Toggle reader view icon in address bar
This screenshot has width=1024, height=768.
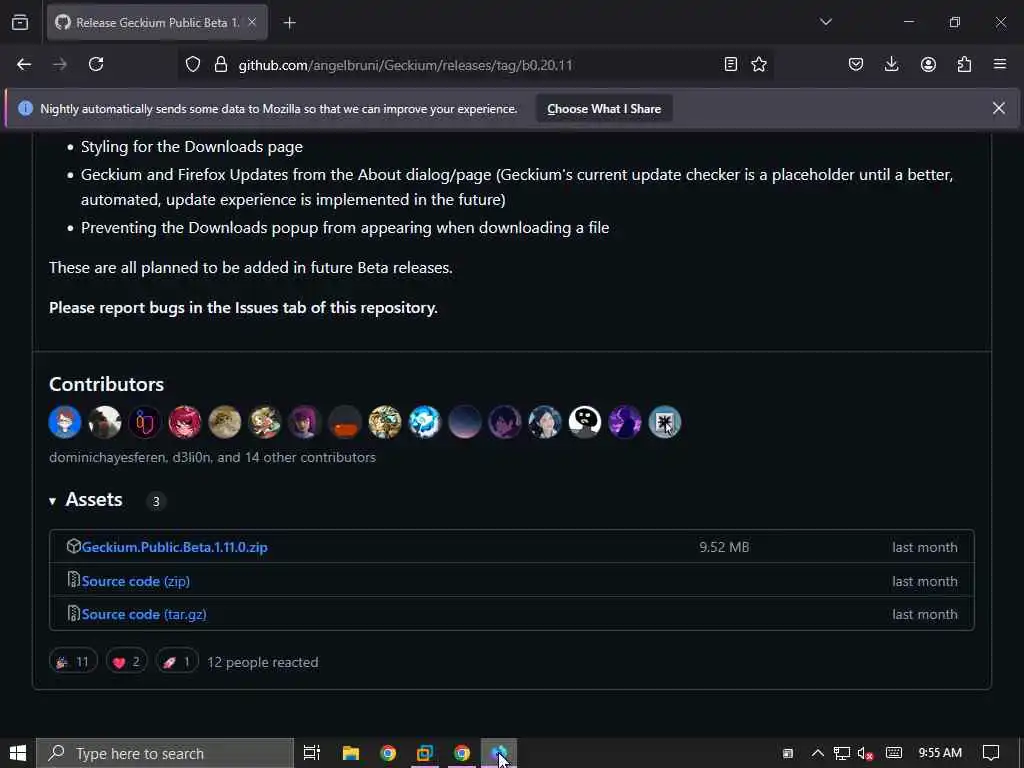click(x=731, y=64)
